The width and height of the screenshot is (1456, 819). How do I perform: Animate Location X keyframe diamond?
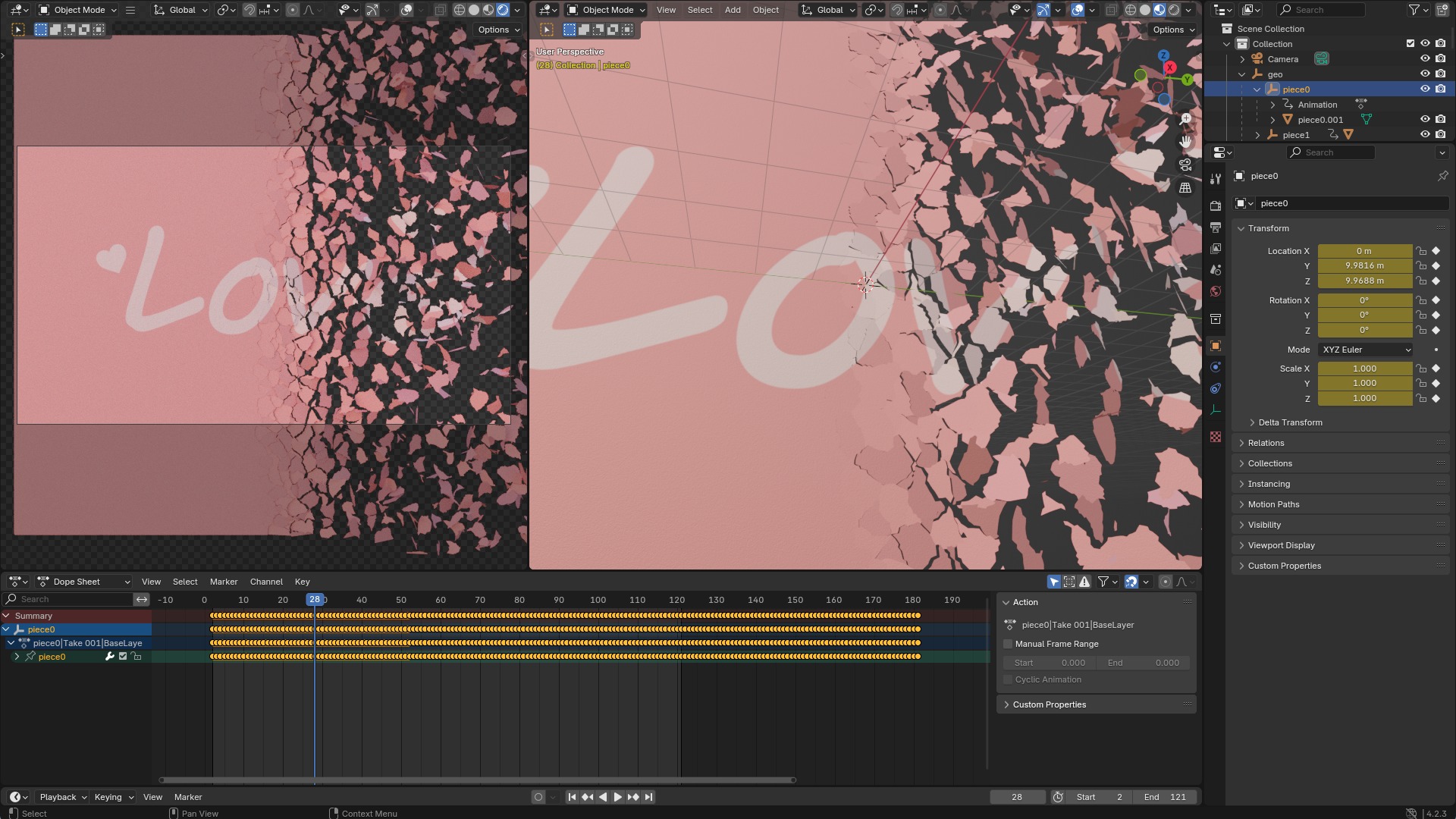tap(1436, 251)
